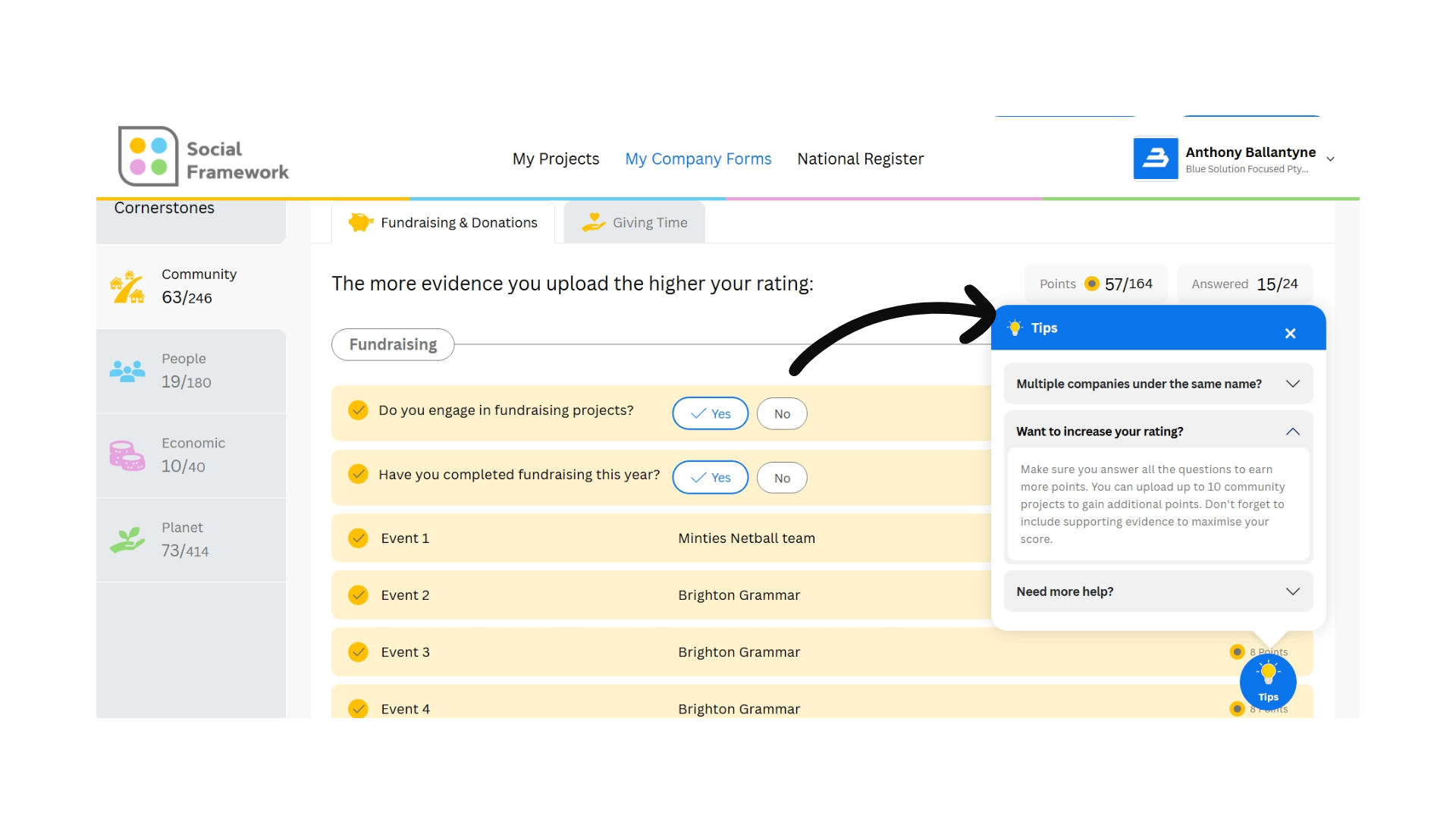The height and width of the screenshot is (819, 1456).
Task: Click the Anthony Ballantyne user name
Action: click(1250, 152)
